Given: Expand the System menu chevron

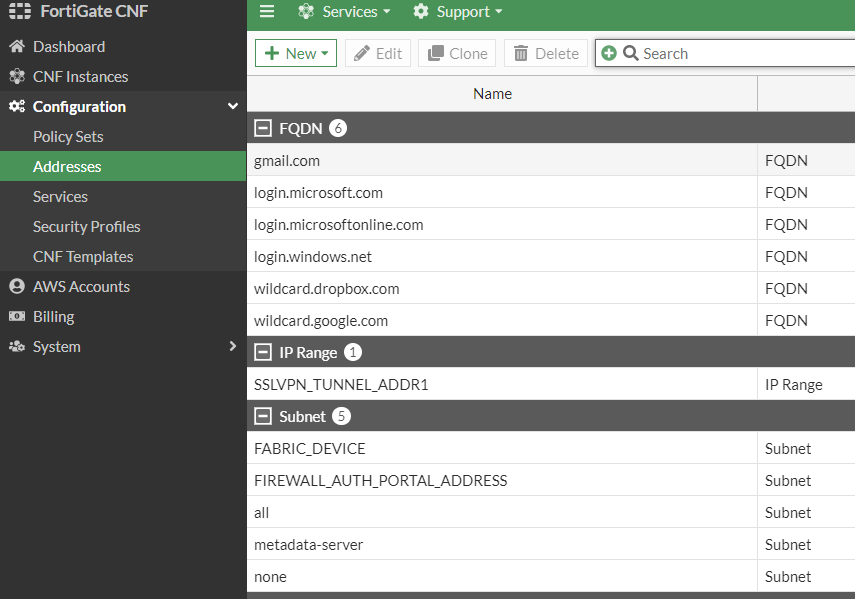Looking at the screenshot, I should [x=233, y=346].
